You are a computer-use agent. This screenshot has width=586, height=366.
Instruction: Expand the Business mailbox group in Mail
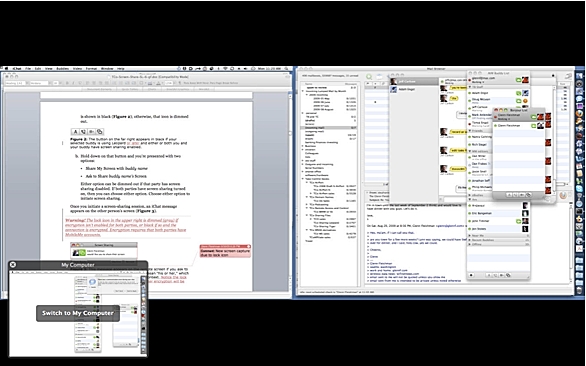[303, 146]
